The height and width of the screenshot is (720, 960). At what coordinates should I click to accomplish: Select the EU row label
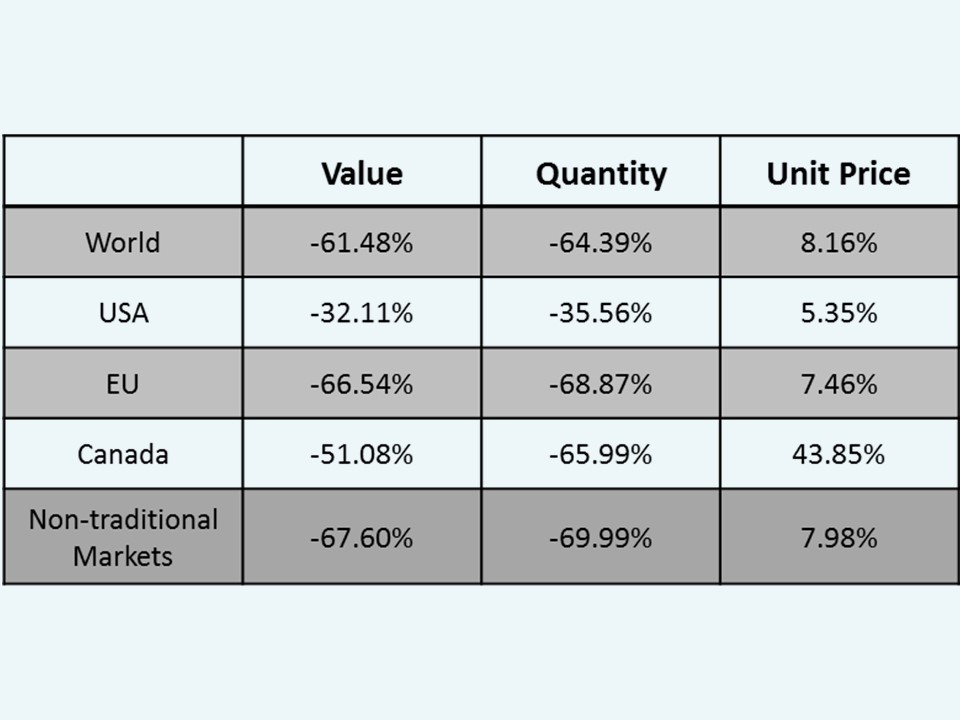click(x=122, y=384)
